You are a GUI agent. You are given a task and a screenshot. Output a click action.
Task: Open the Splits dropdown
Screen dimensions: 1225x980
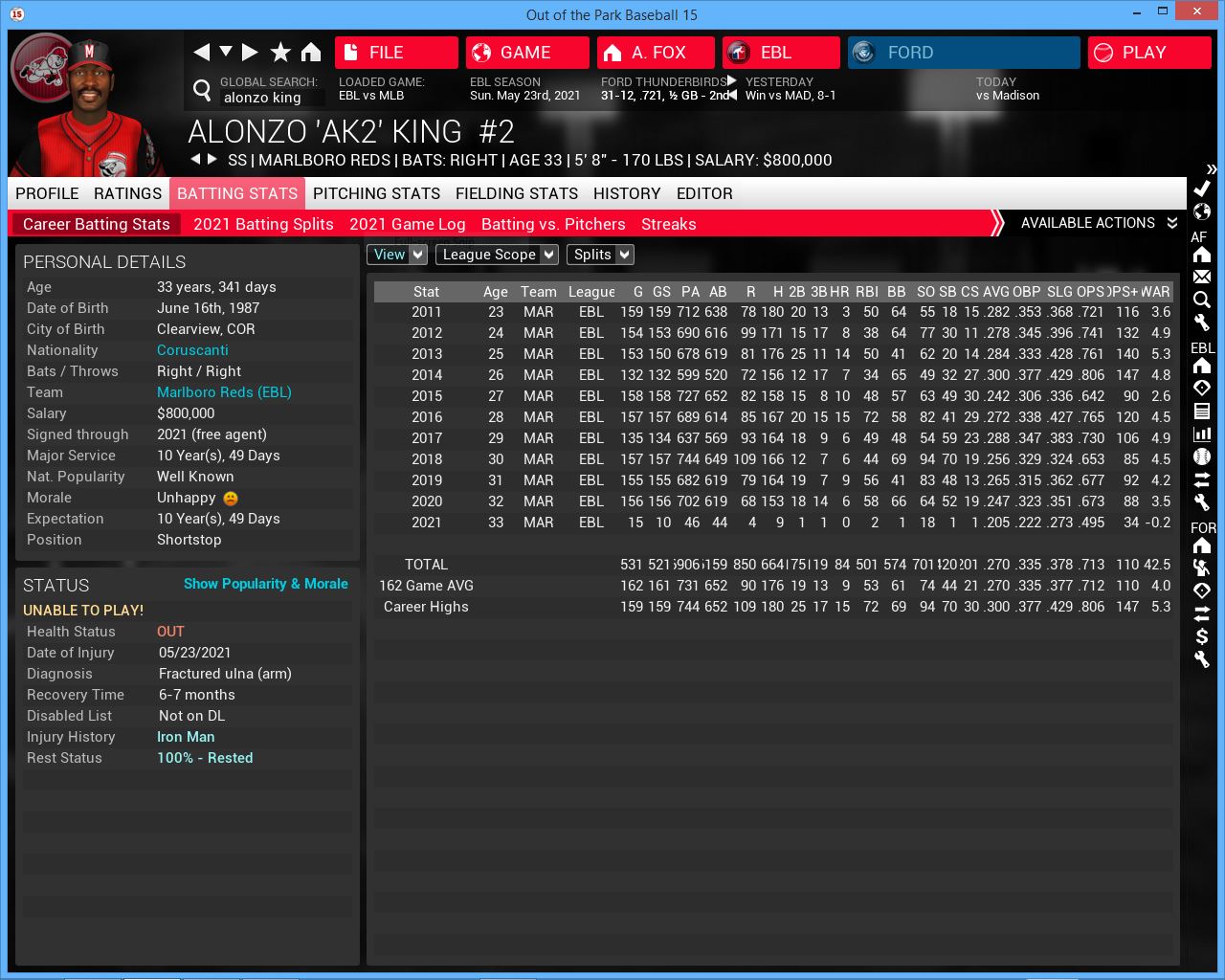(x=600, y=255)
